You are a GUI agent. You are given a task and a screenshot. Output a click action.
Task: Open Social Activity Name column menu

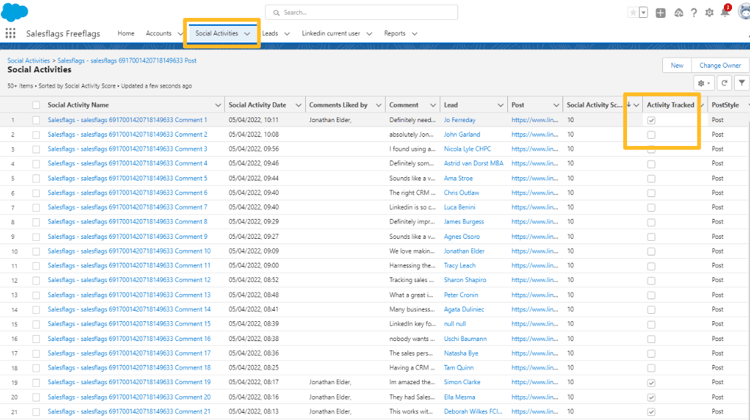[x=218, y=105]
